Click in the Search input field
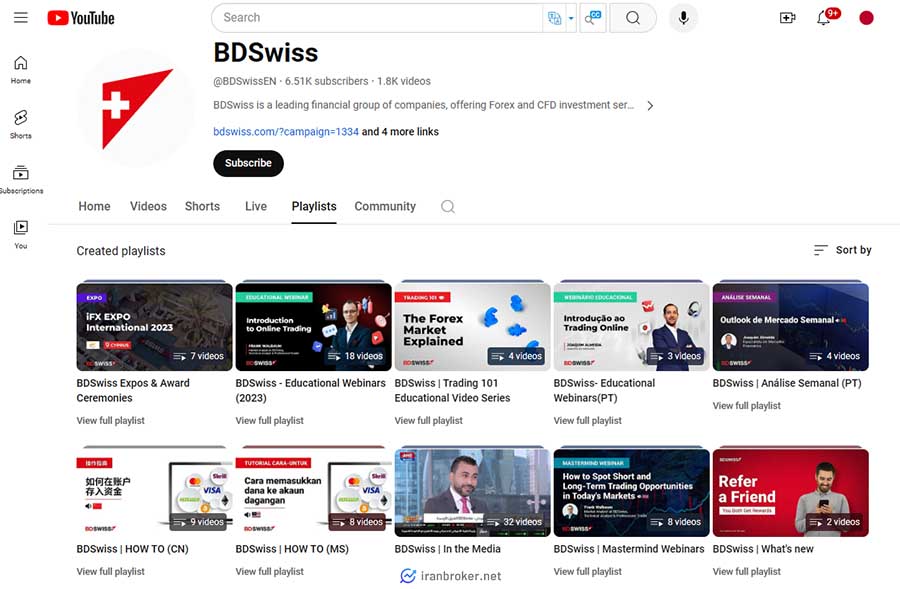 [x=379, y=18]
